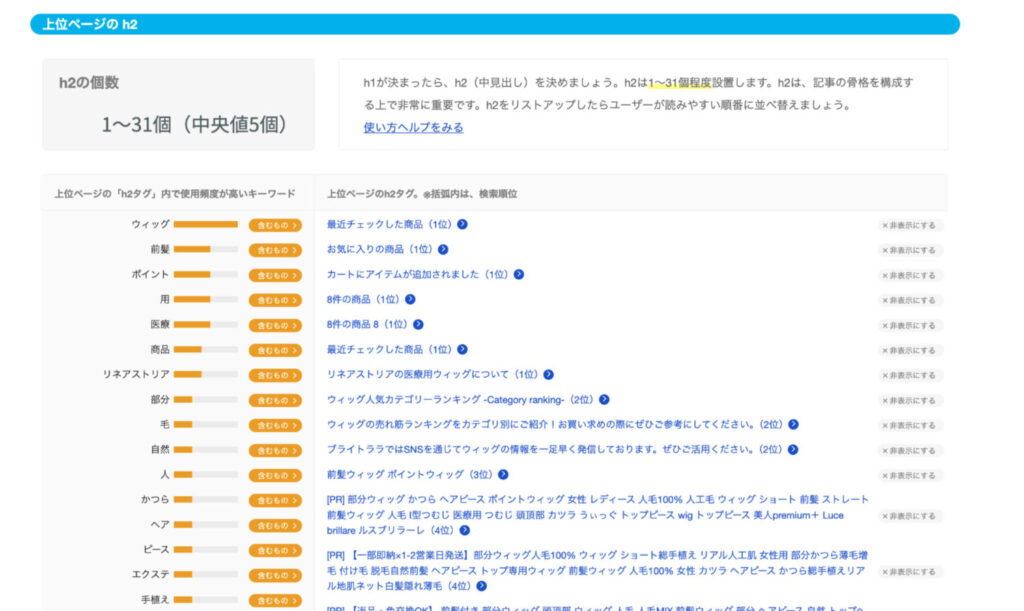Screen dimensions: 1024x611
Task: Click the arrow icon beside お気に入りの商品
Action: pos(443,249)
